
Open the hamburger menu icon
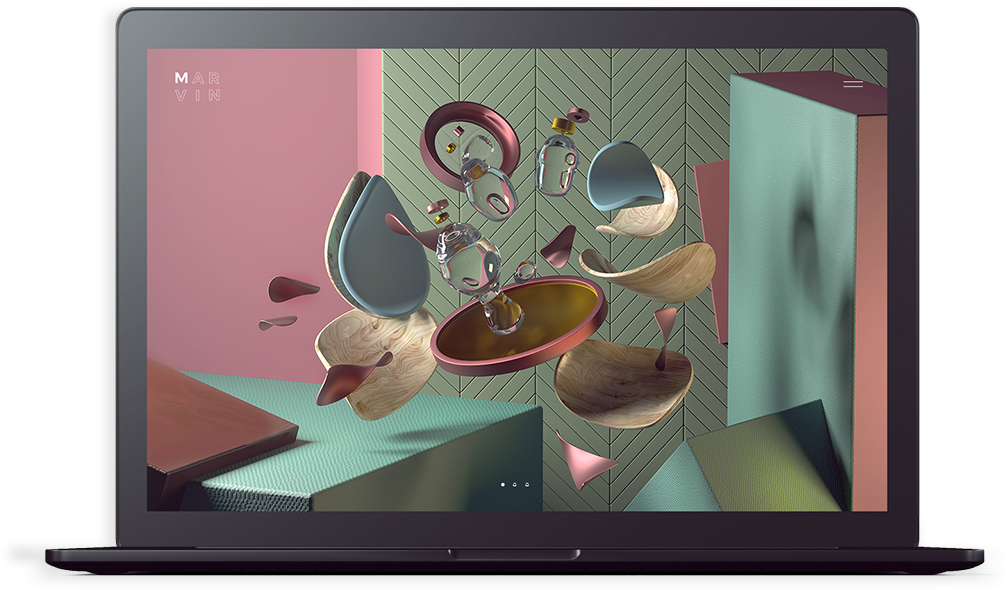pyautogui.click(x=852, y=85)
